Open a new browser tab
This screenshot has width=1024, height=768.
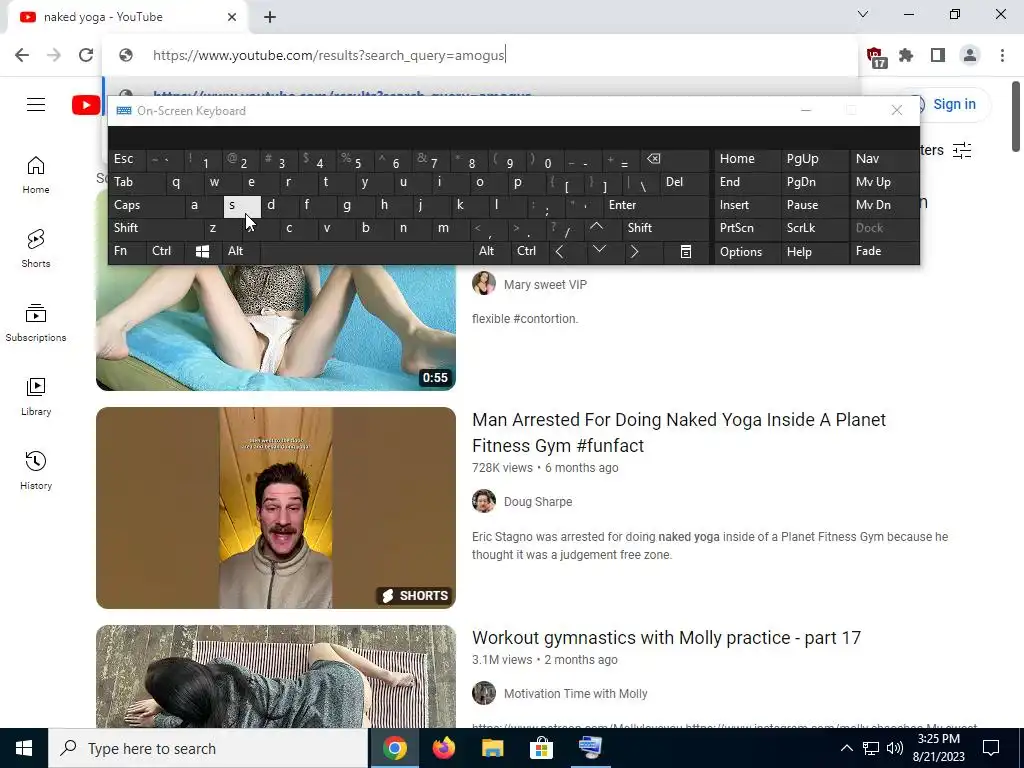(x=270, y=17)
